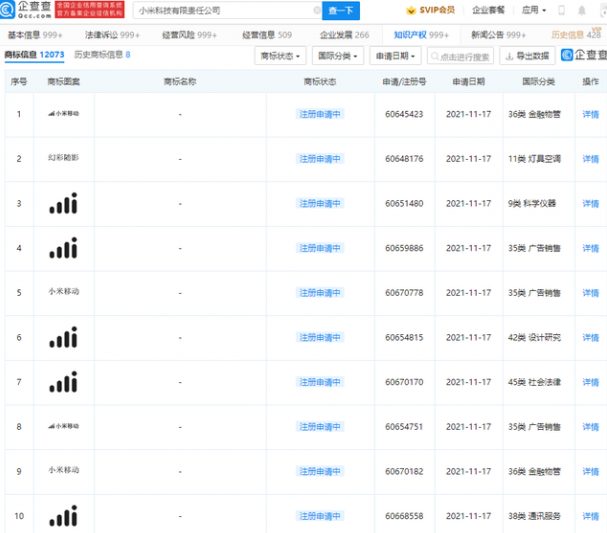The width and height of the screenshot is (607, 533).
Task: Click the 申请/注册号 column header
Action: (x=404, y=81)
